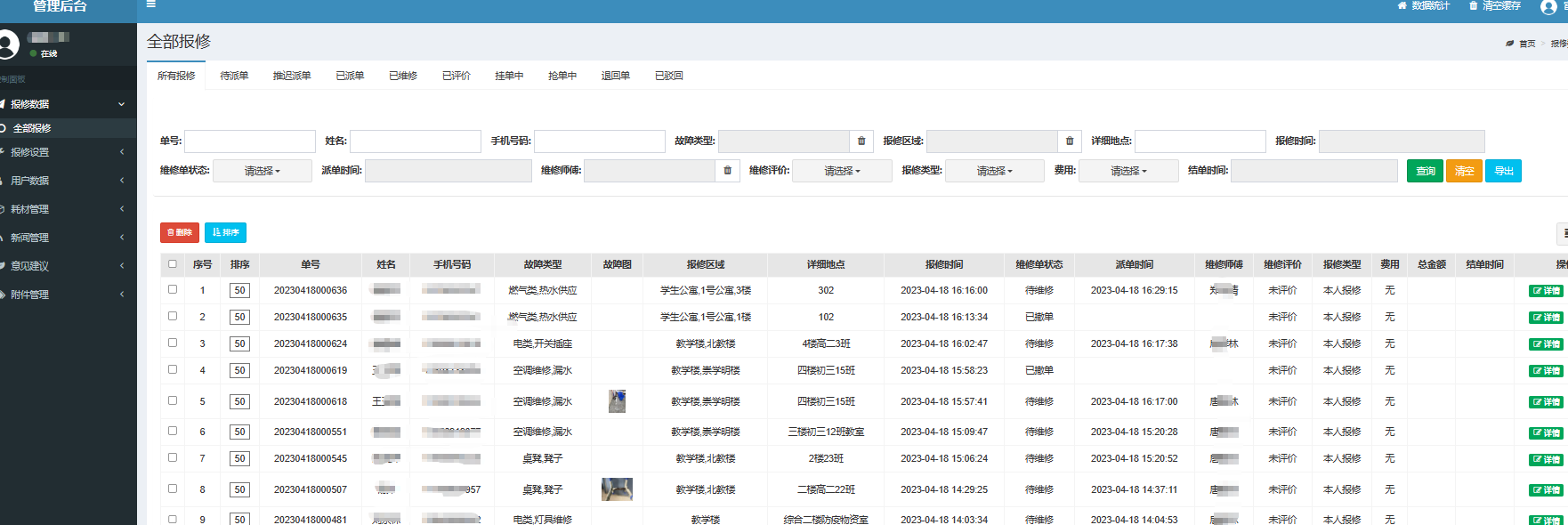Open the 已派单 tab
The image size is (1568, 525).
coord(350,76)
